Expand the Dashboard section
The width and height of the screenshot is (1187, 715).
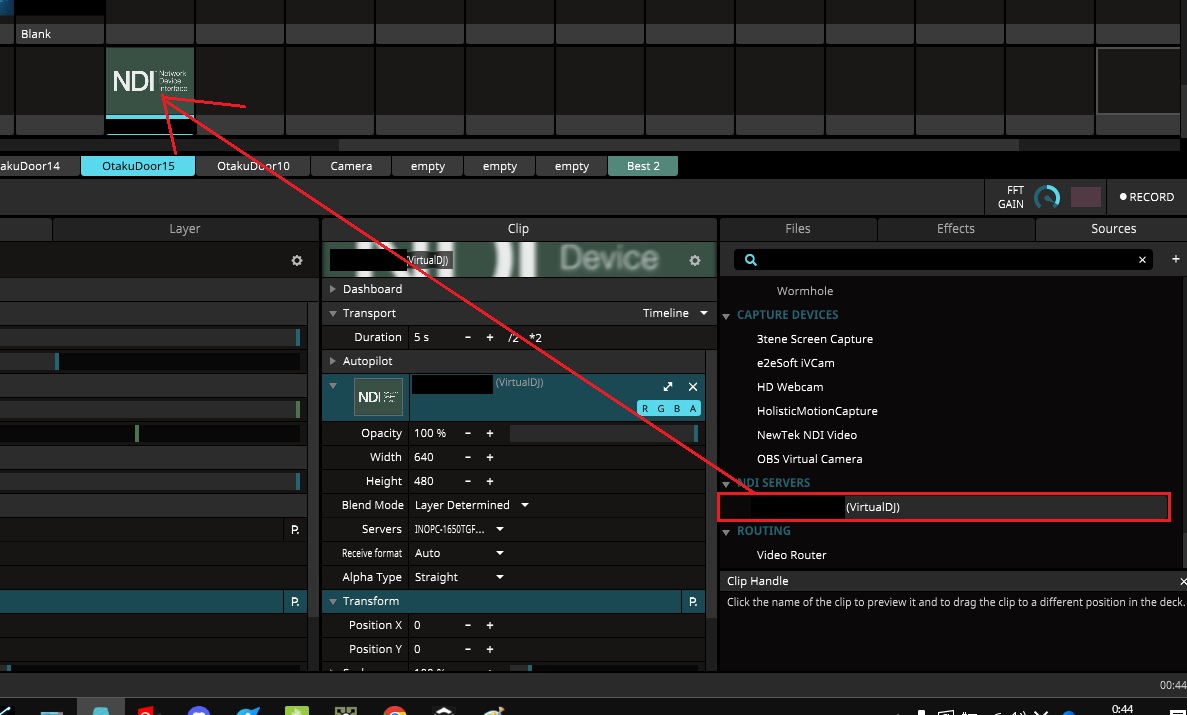coord(332,289)
